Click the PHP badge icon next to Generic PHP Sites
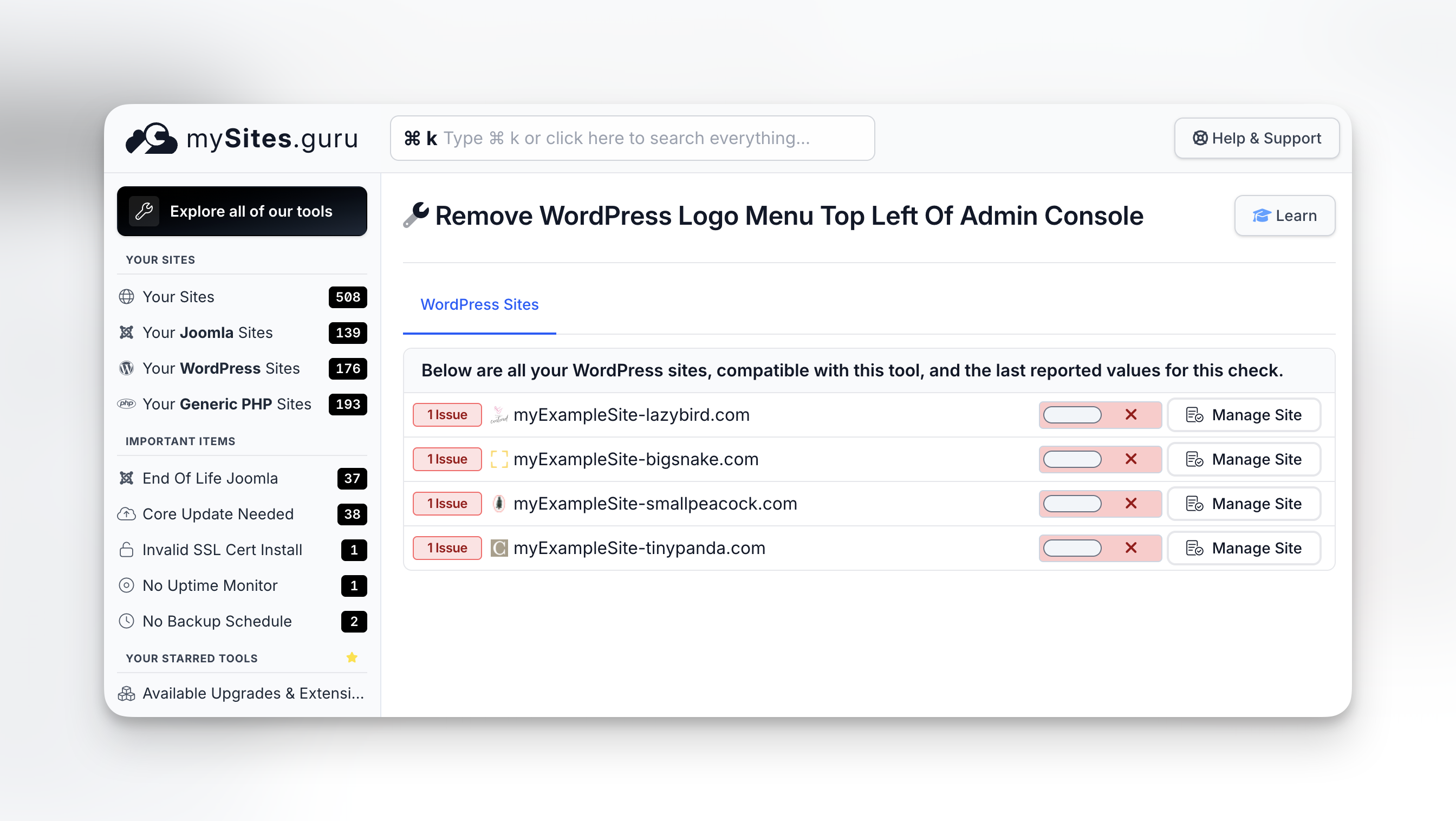 coord(127,404)
